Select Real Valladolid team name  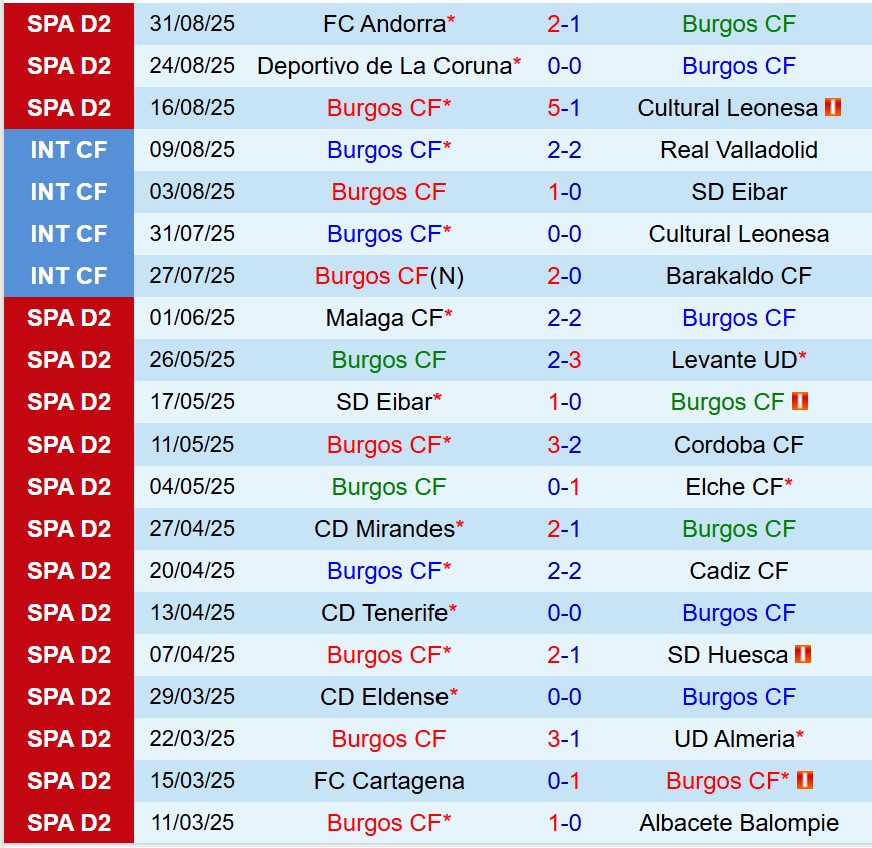(x=739, y=150)
